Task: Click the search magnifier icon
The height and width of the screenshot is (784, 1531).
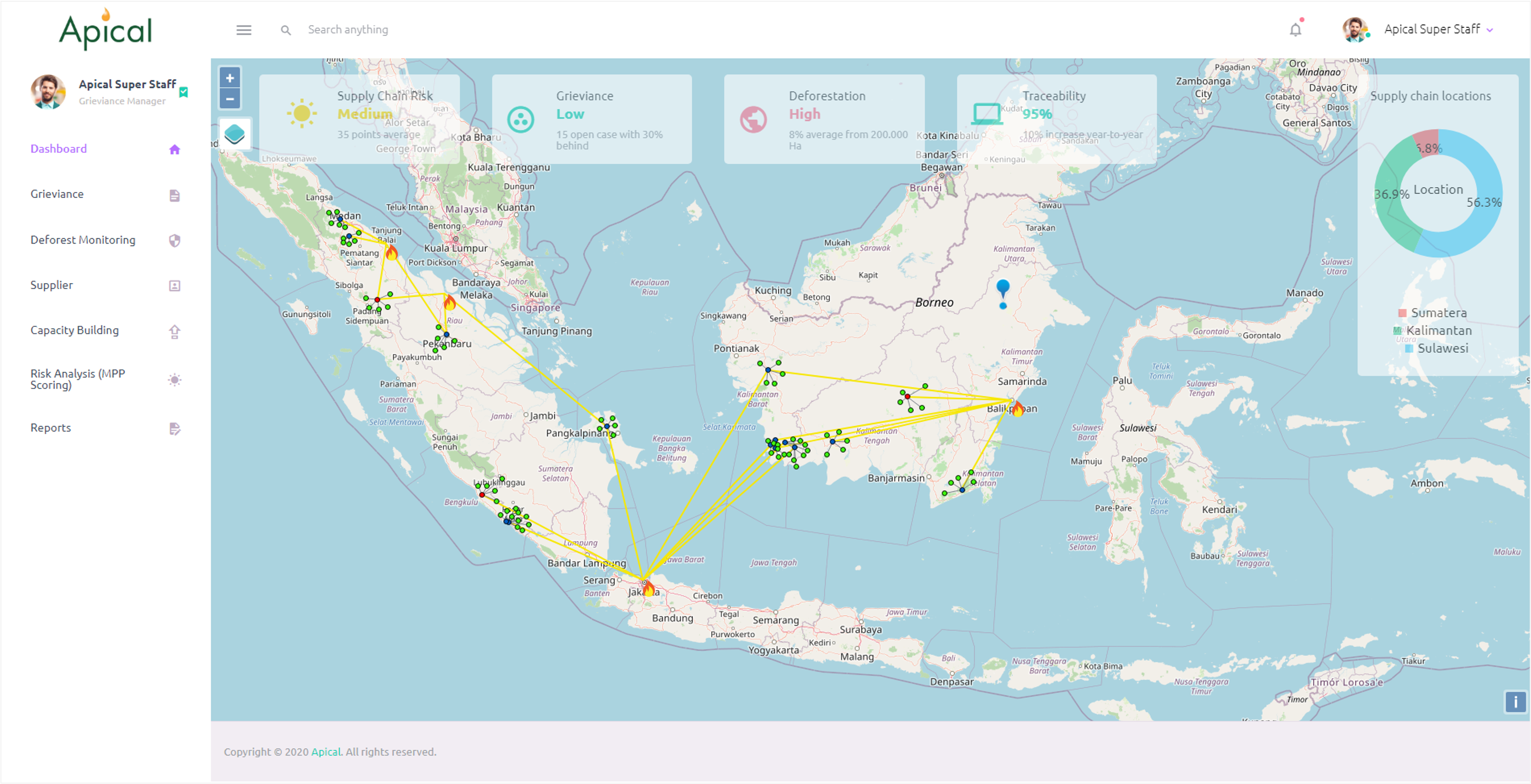Action: [x=286, y=30]
